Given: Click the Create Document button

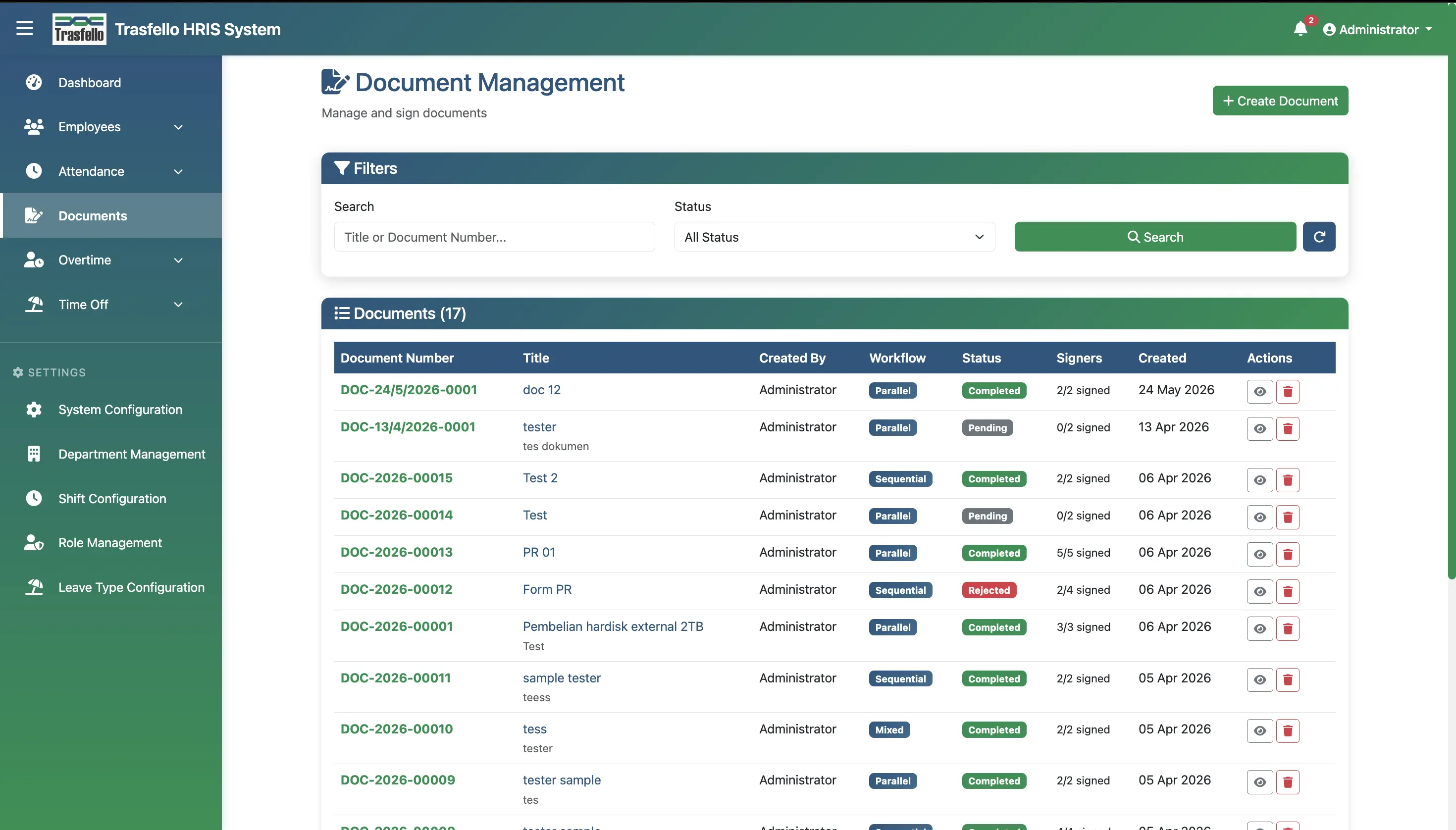Looking at the screenshot, I should [x=1280, y=101].
